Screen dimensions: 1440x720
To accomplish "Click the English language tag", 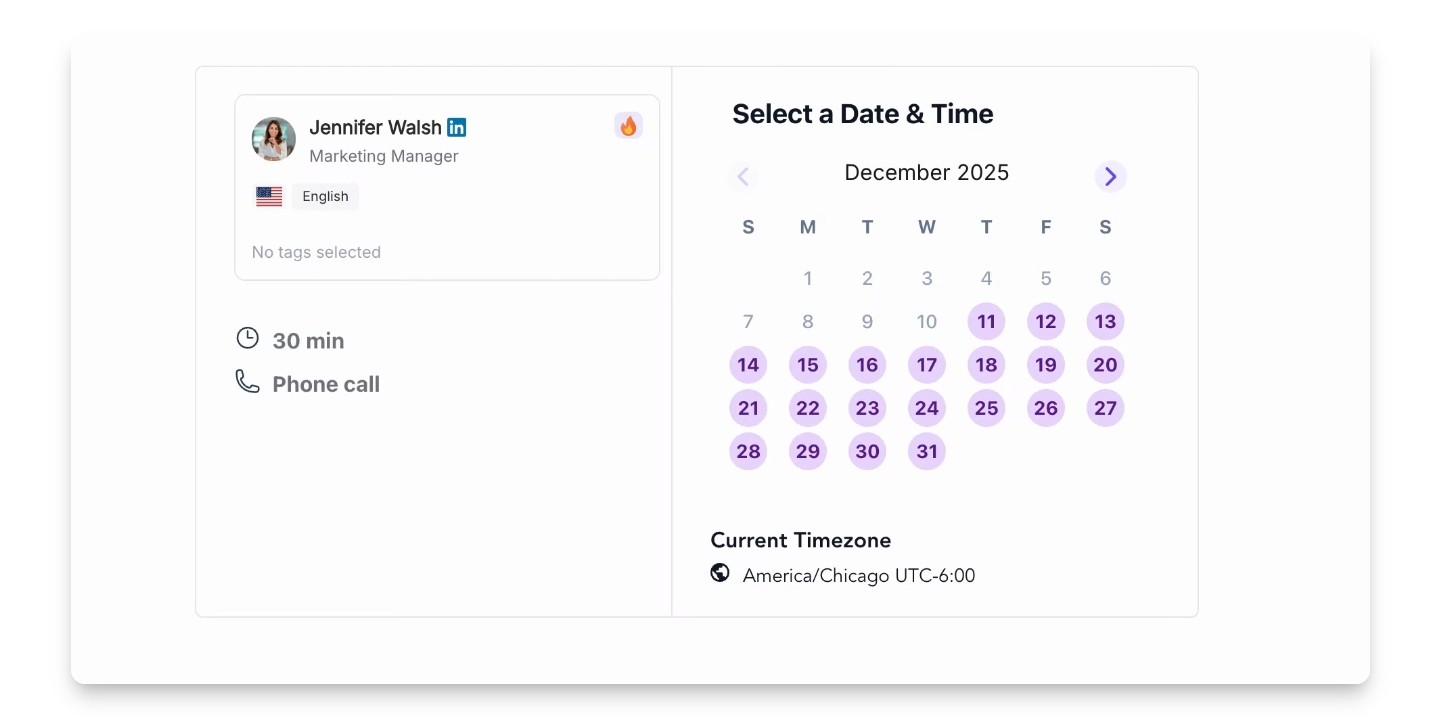I will (x=325, y=197).
